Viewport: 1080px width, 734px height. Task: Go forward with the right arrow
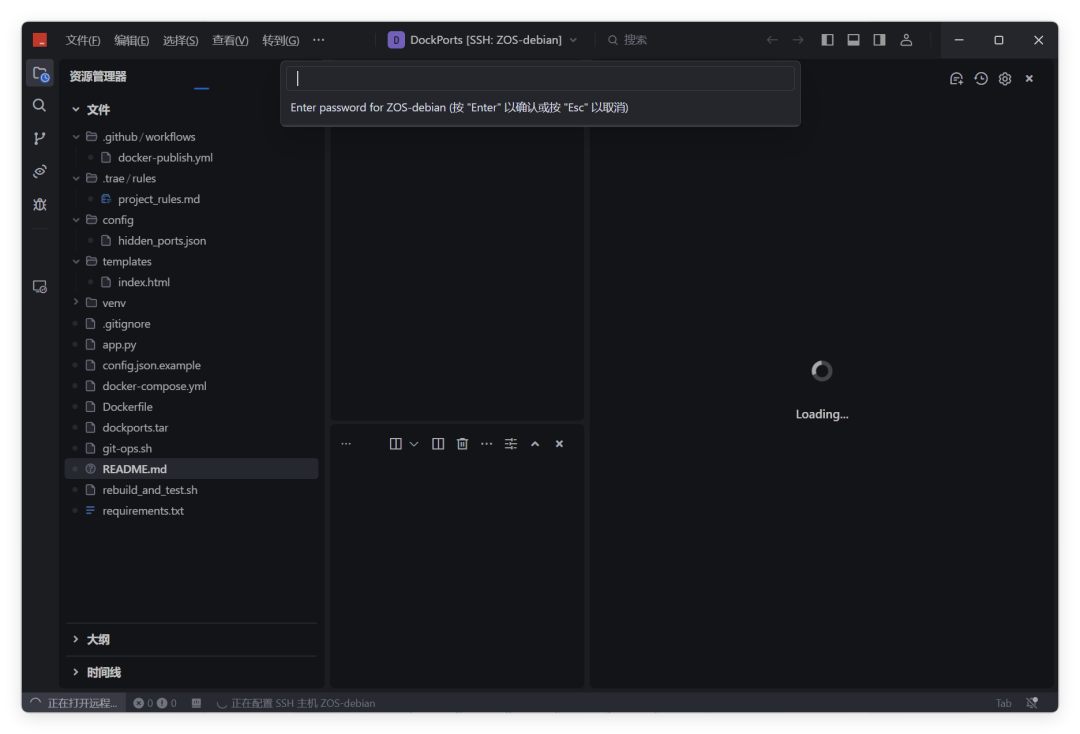(x=798, y=40)
